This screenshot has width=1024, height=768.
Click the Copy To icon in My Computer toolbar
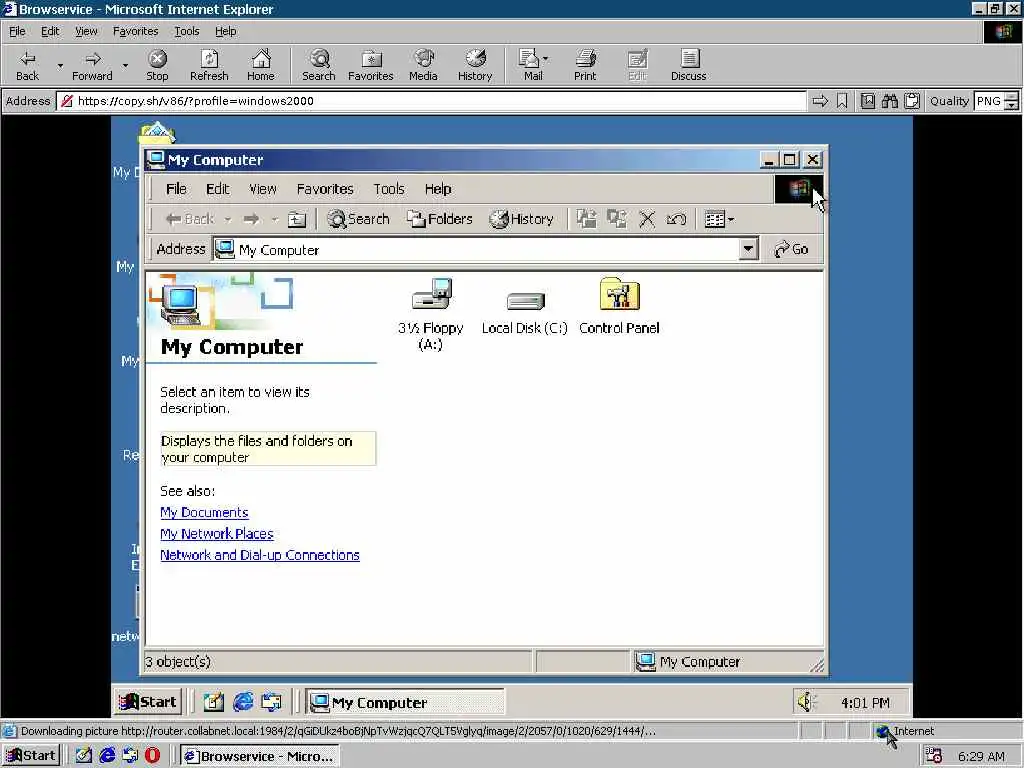pos(616,219)
